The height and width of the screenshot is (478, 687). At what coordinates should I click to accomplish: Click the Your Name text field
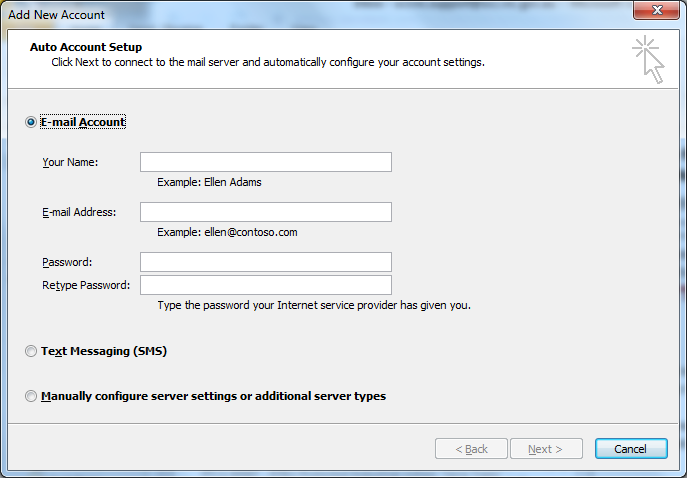coord(265,162)
